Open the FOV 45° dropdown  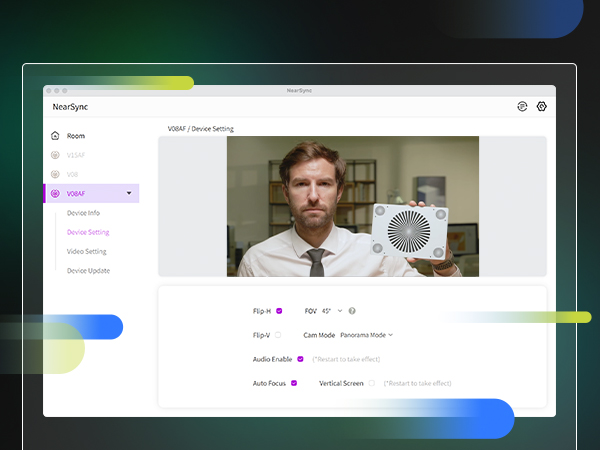(332, 311)
